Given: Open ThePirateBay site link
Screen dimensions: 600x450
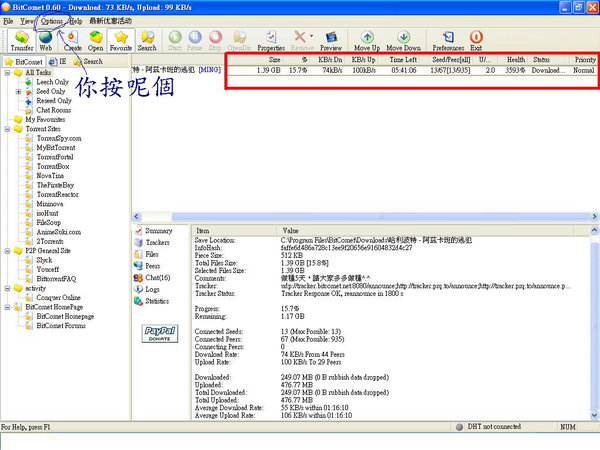Looking at the screenshot, I should (55, 185).
